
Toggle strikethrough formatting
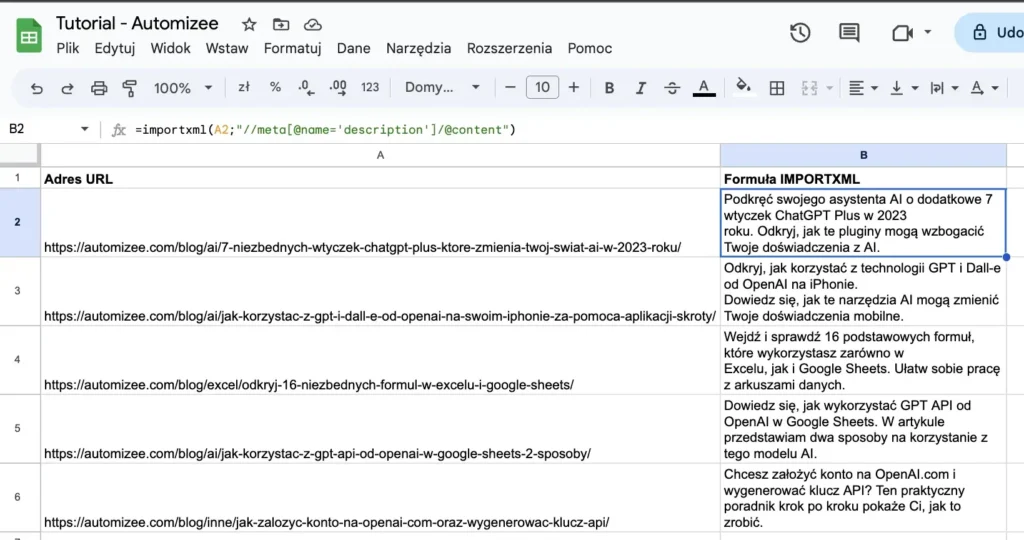point(672,88)
